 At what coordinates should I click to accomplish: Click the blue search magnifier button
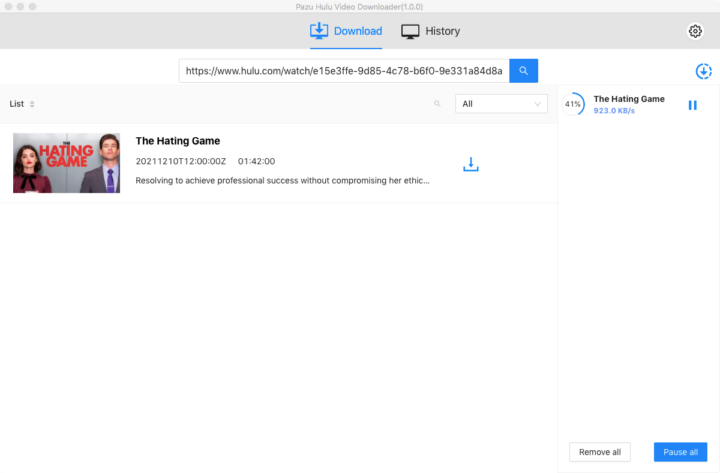523,70
